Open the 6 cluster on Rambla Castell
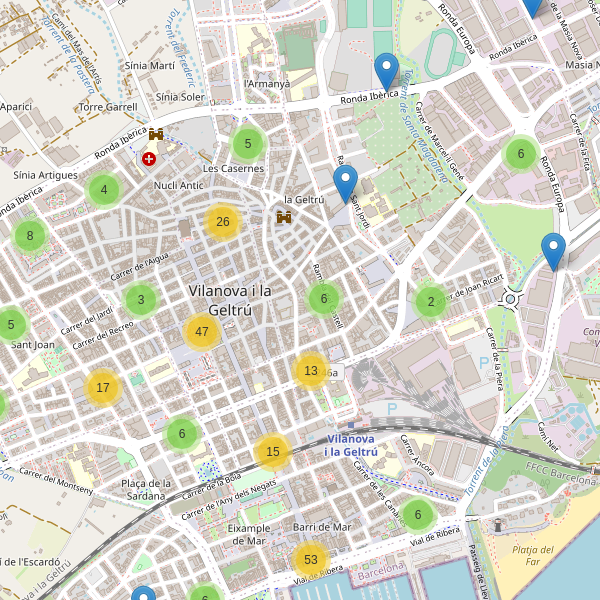600x600 pixels. [324, 299]
